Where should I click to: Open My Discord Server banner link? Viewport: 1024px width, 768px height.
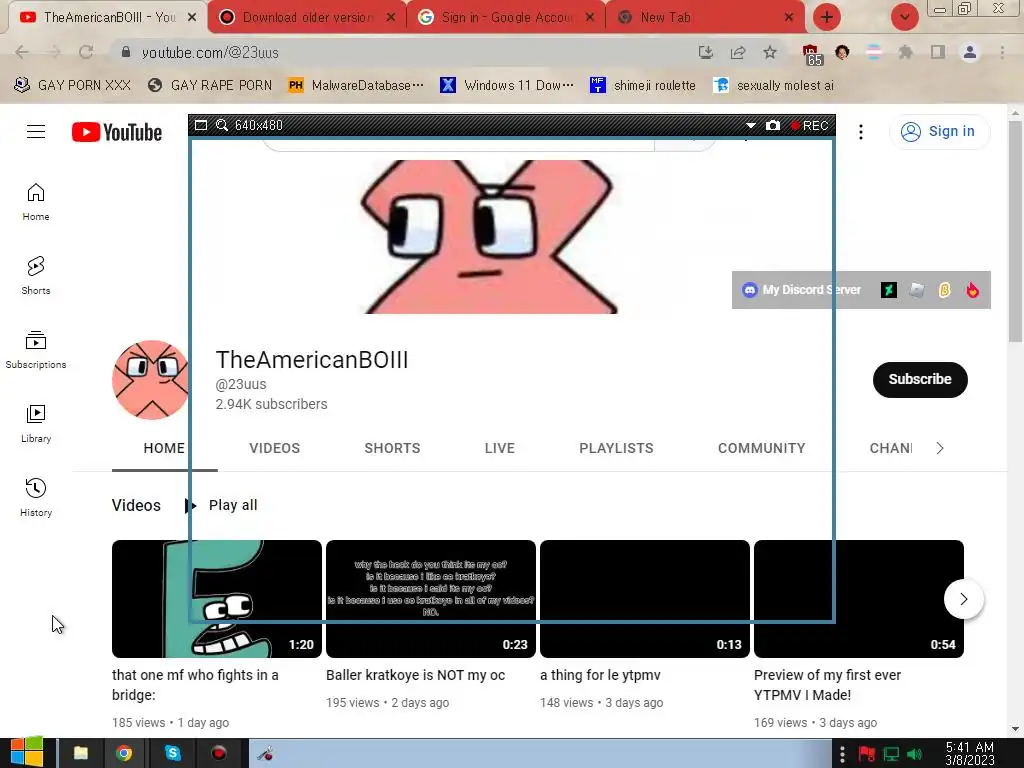802,290
